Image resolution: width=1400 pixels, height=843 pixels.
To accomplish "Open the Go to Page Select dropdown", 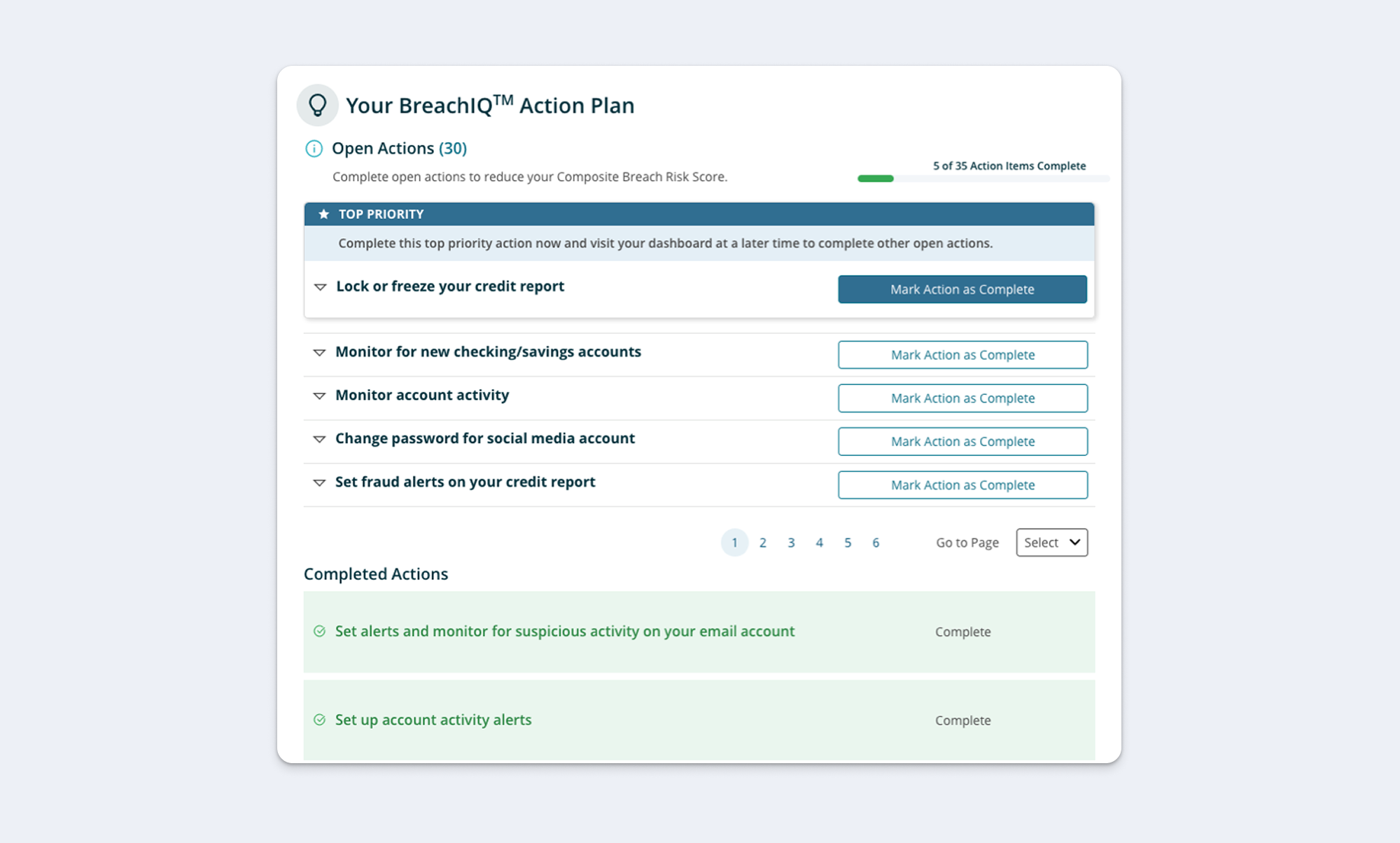I will click(1051, 543).
